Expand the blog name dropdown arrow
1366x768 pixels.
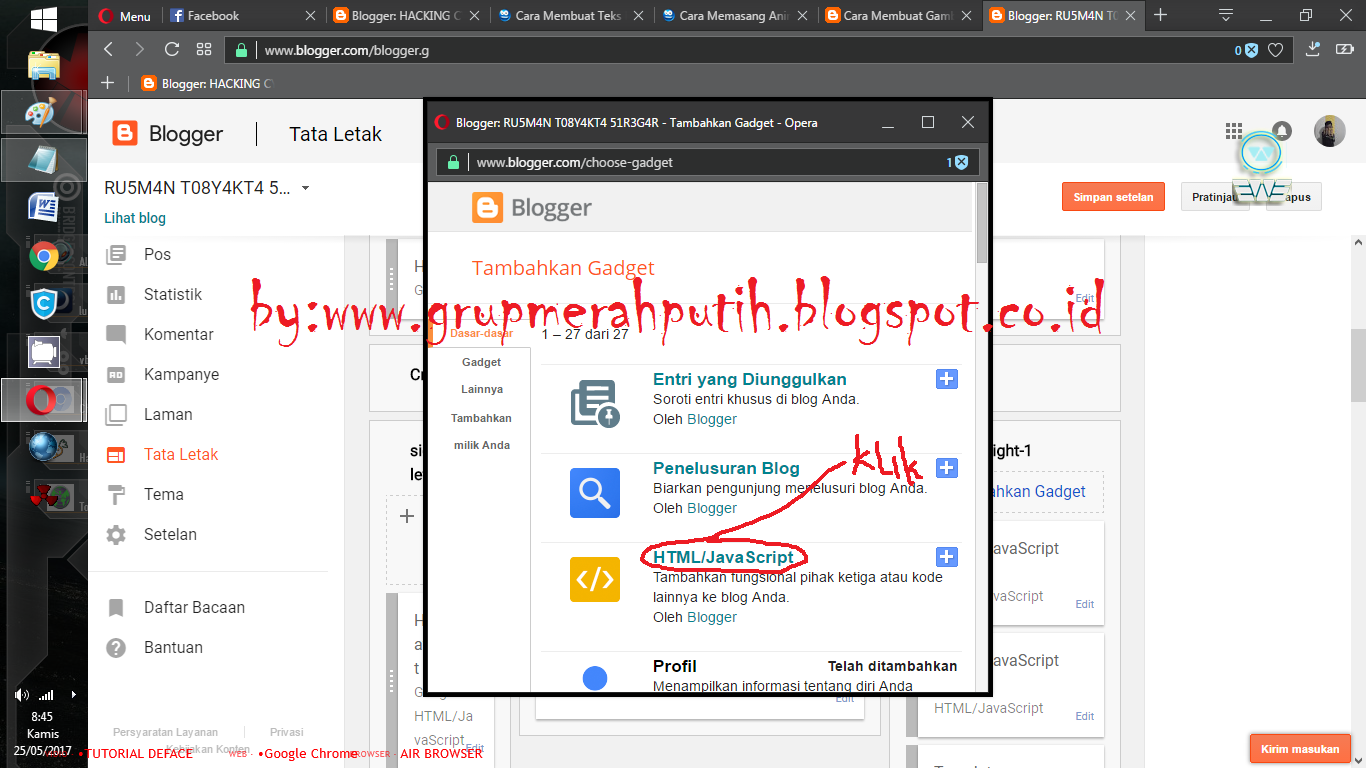(x=305, y=188)
